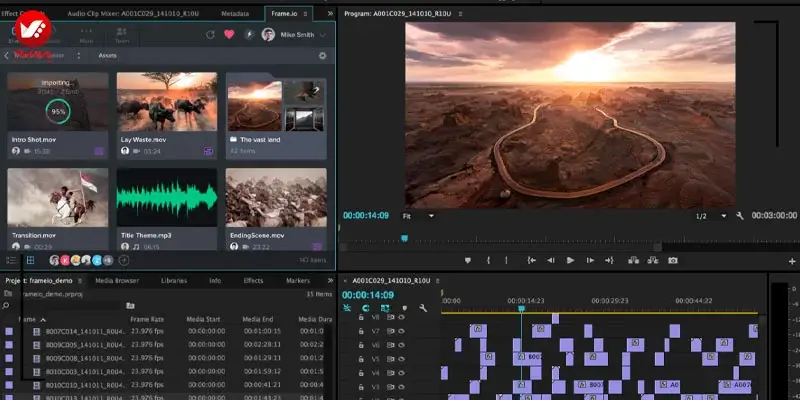This screenshot has height=400, width=800.
Task: Click the Frame.io refresh icon
Action: [210, 35]
